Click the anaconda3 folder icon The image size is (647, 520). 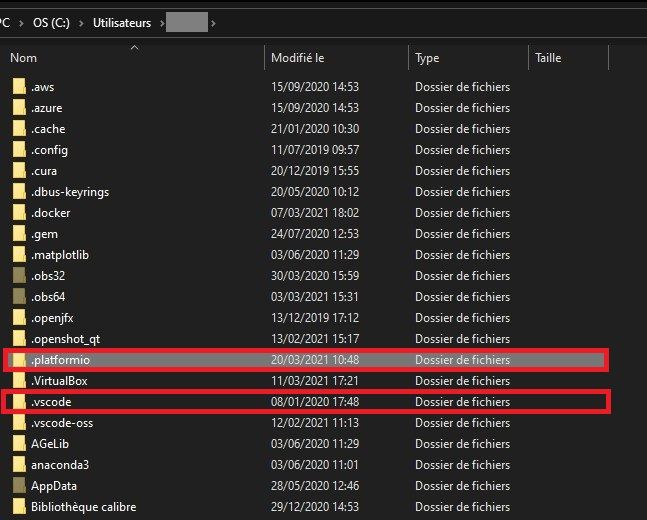point(19,465)
